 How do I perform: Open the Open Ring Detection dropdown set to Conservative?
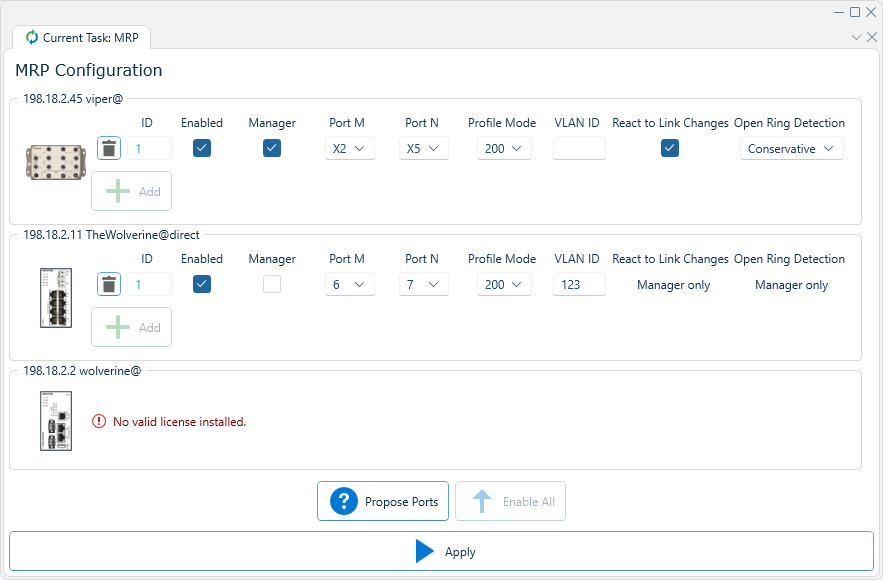pos(791,147)
